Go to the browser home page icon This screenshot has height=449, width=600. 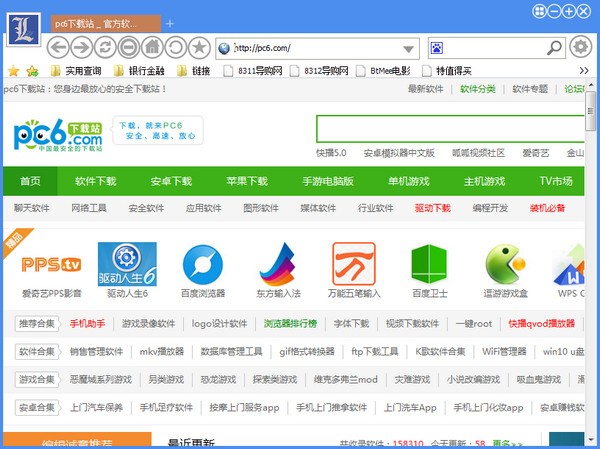pos(152,47)
